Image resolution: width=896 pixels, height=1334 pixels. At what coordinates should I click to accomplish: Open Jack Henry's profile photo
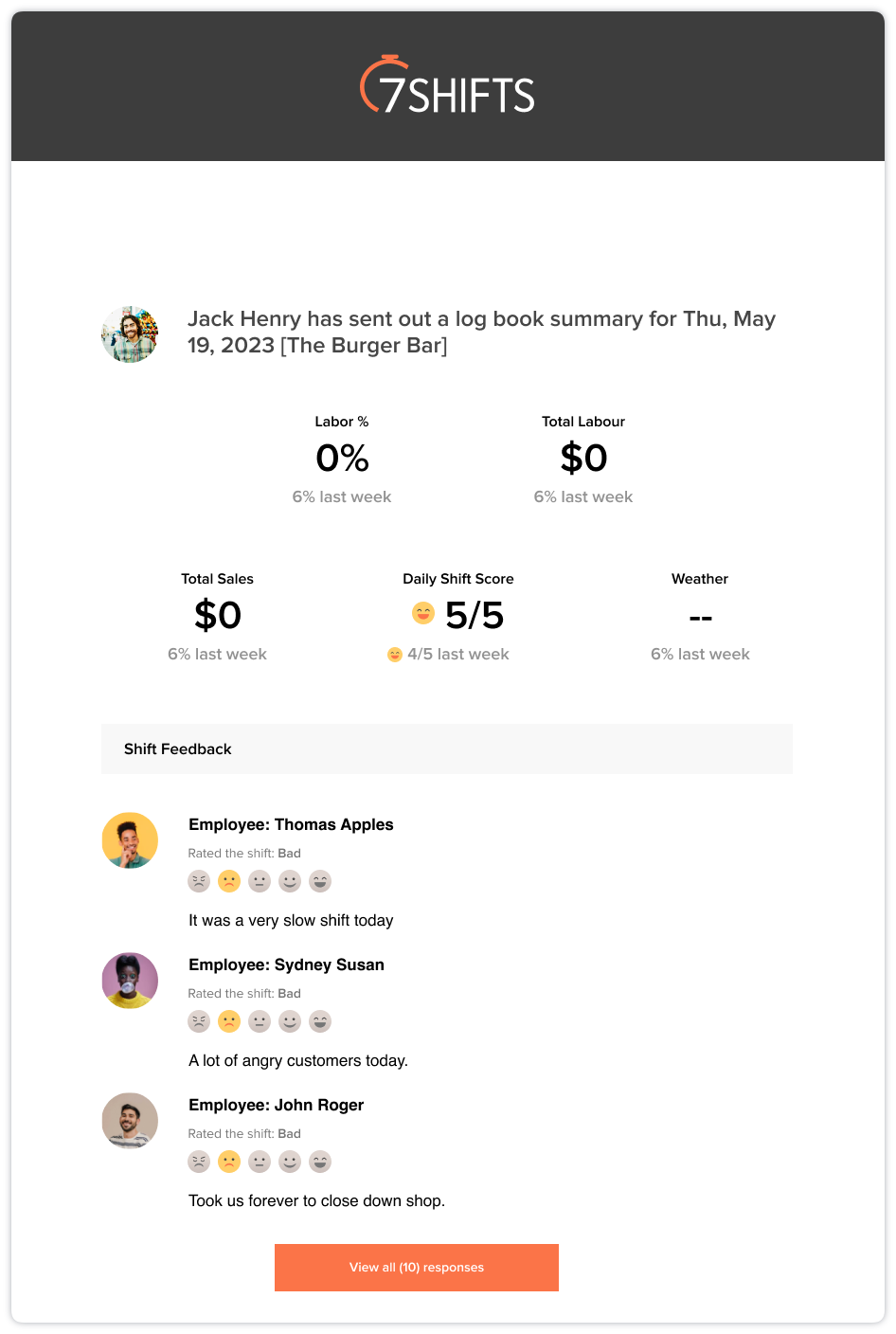[130, 334]
